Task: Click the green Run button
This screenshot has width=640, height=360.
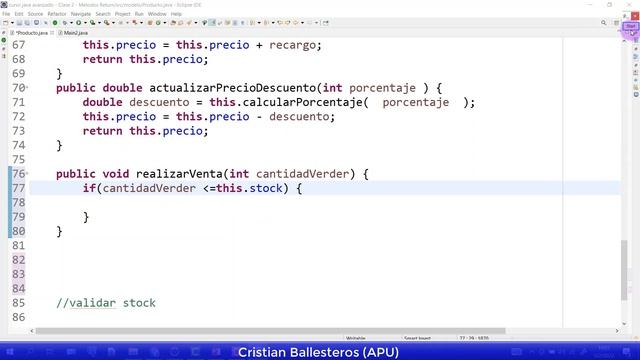Action: [78, 23]
